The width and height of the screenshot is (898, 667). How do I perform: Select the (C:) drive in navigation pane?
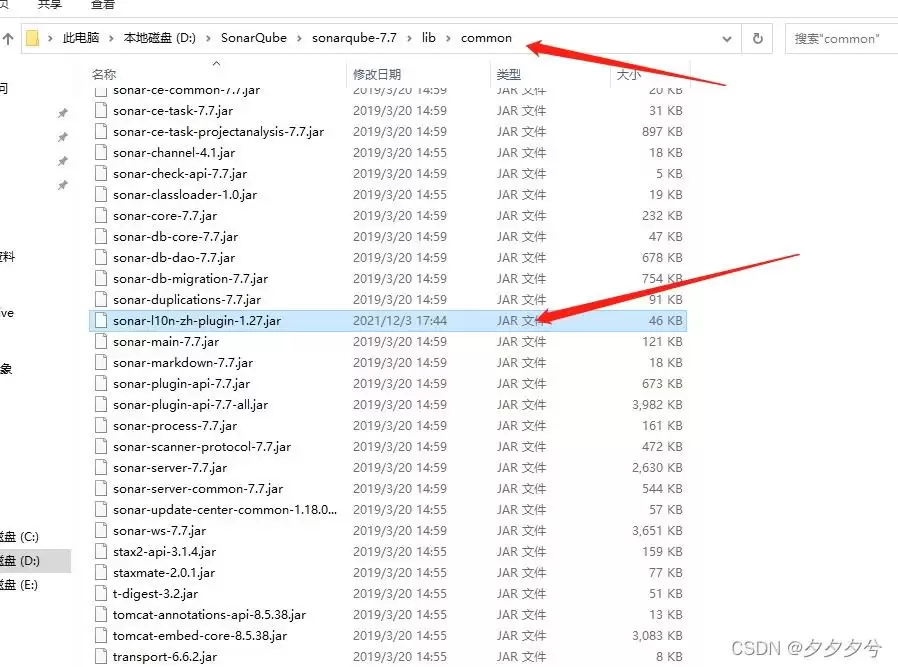click(x=20, y=537)
